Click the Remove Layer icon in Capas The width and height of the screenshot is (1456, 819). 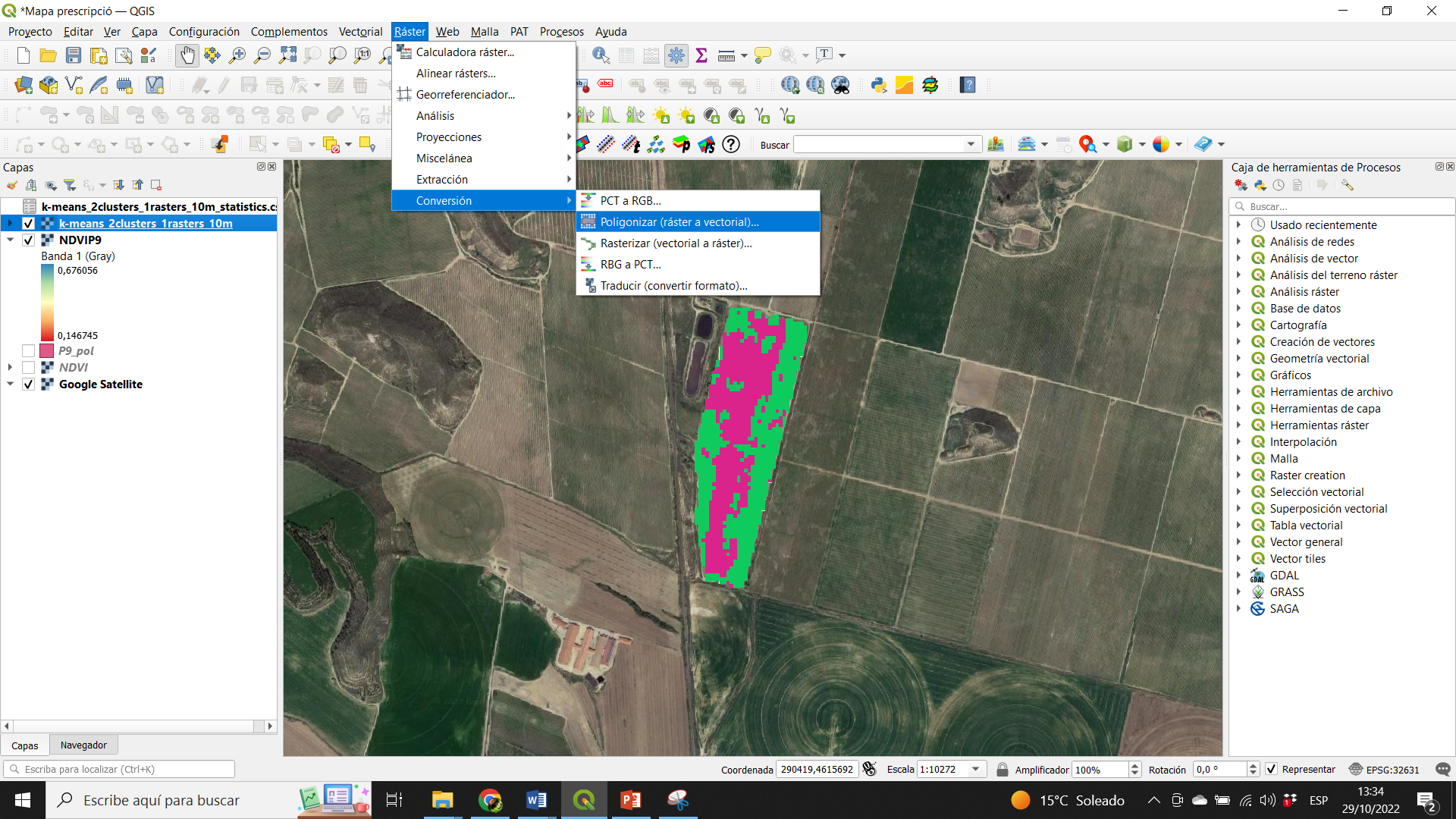pyautogui.click(x=156, y=185)
